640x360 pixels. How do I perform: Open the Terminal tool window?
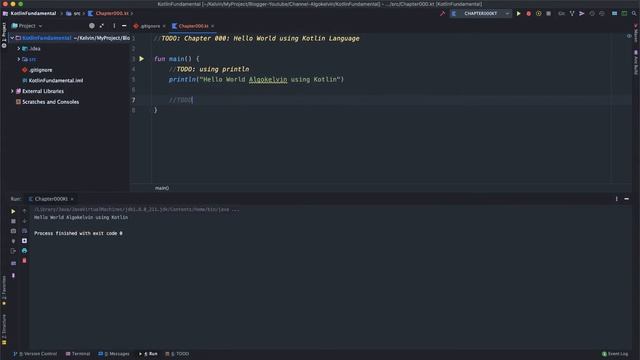78,354
